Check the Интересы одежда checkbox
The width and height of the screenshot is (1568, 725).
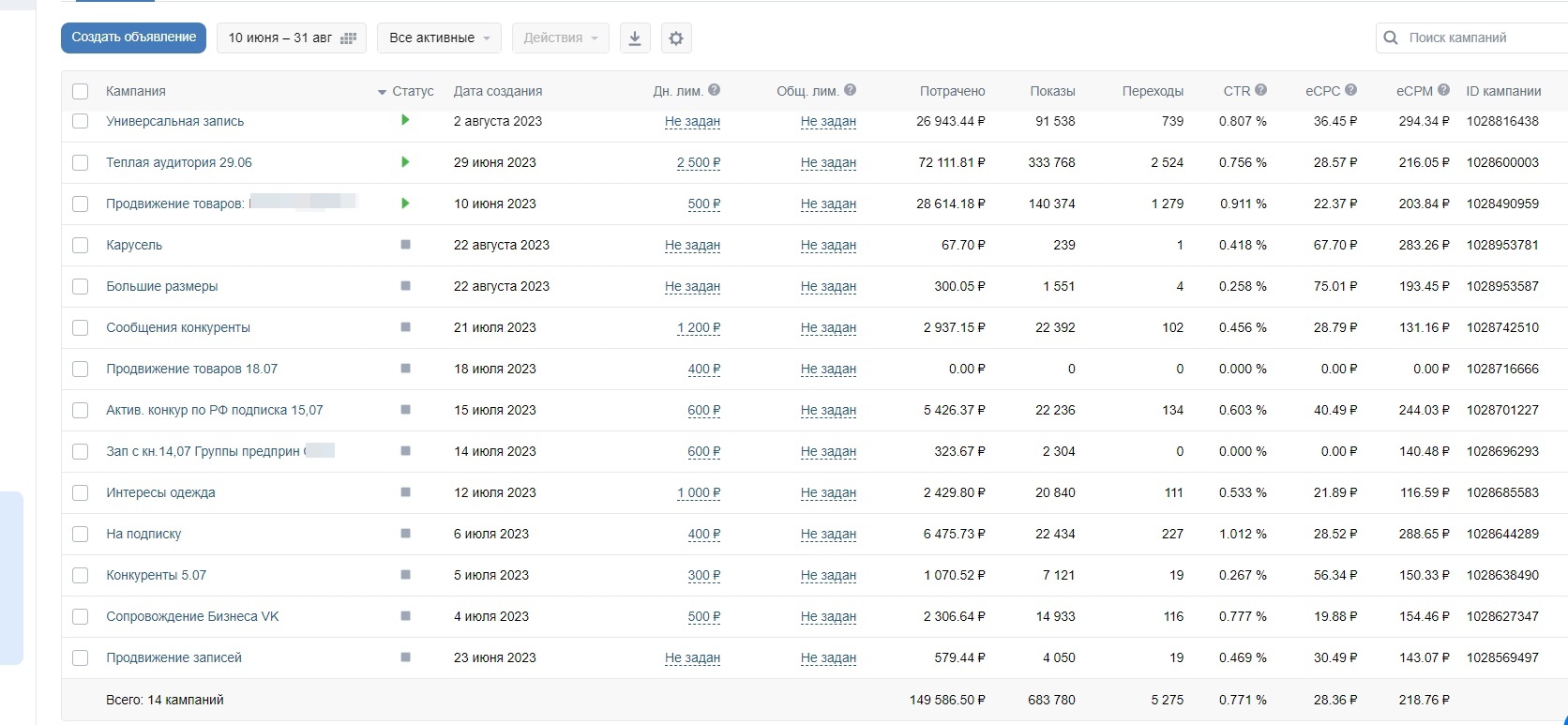click(81, 492)
